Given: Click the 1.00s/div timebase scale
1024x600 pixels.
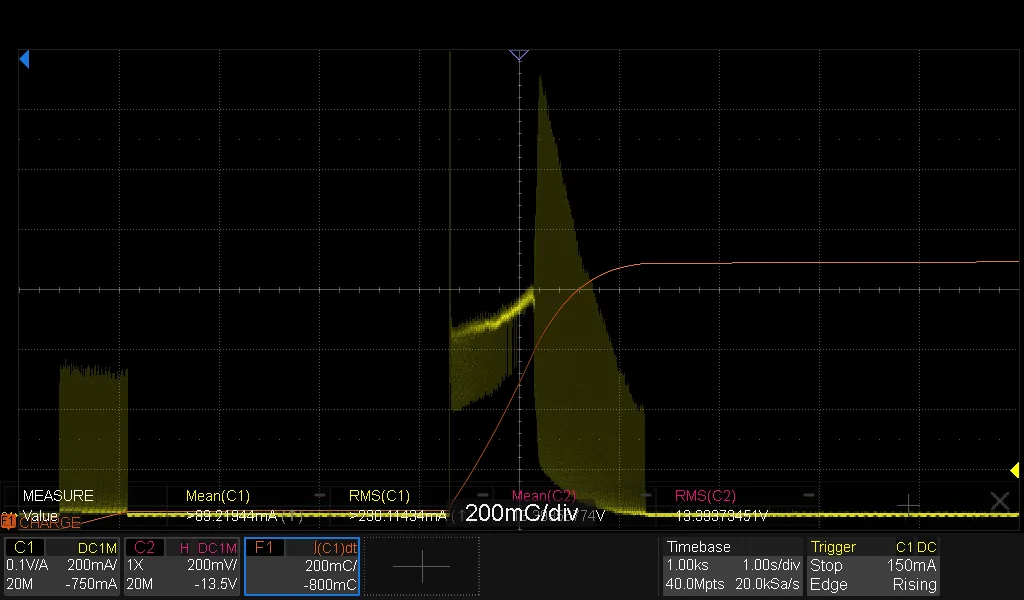Looking at the screenshot, I should click(x=771, y=565).
